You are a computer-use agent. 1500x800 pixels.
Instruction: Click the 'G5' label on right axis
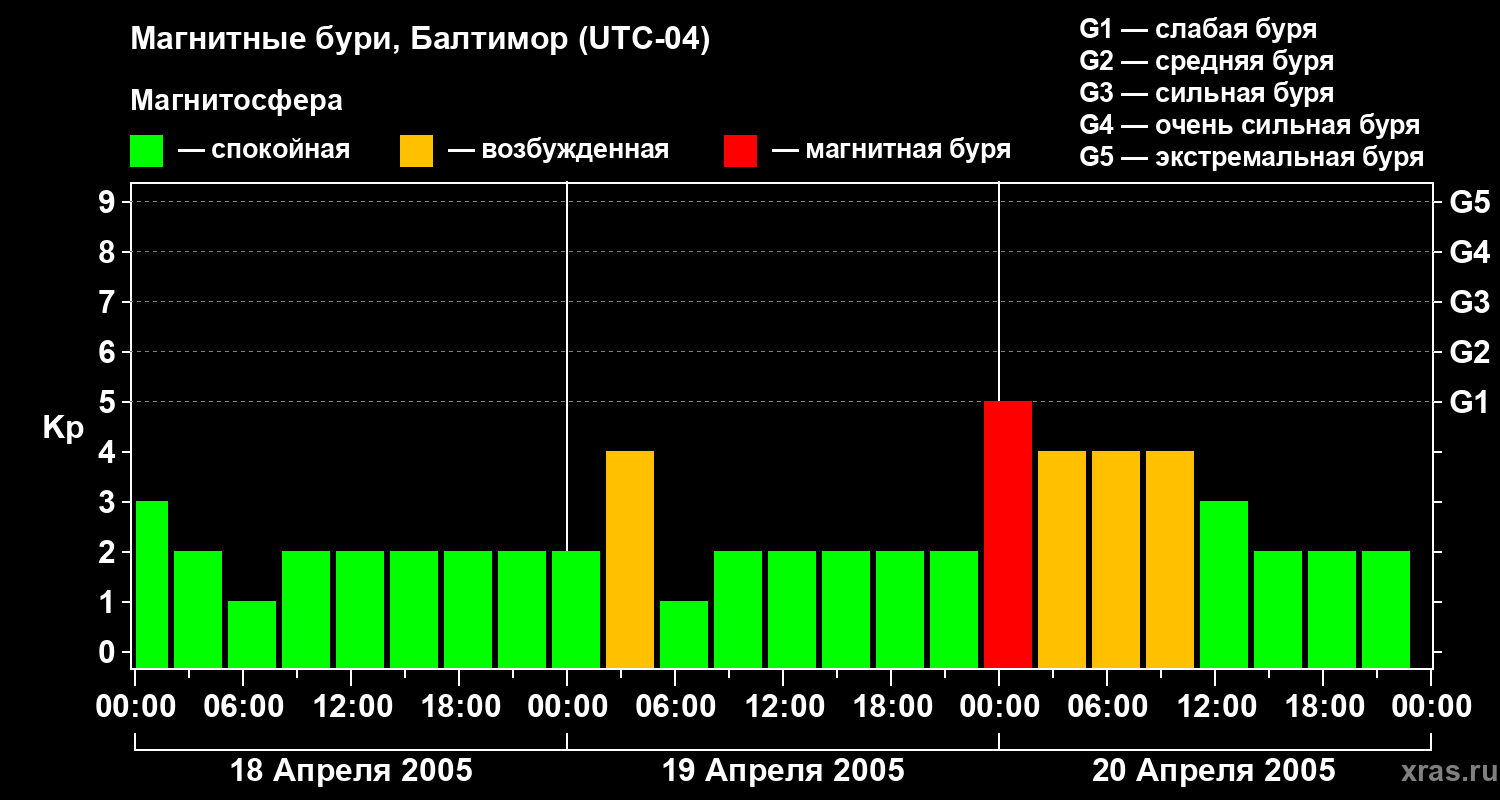tap(1470, 202)
